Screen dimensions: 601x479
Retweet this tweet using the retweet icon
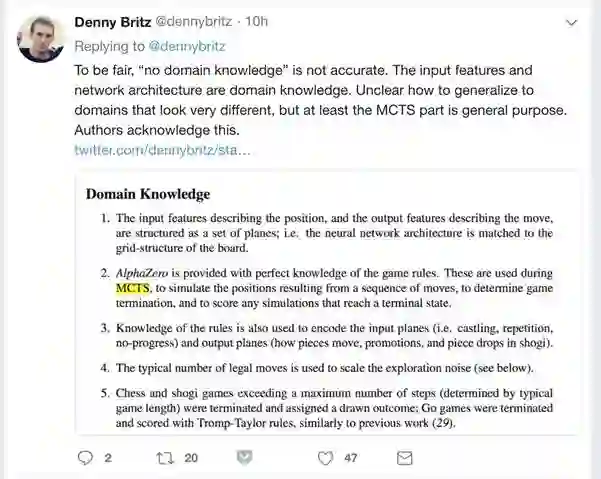[165, 458]
